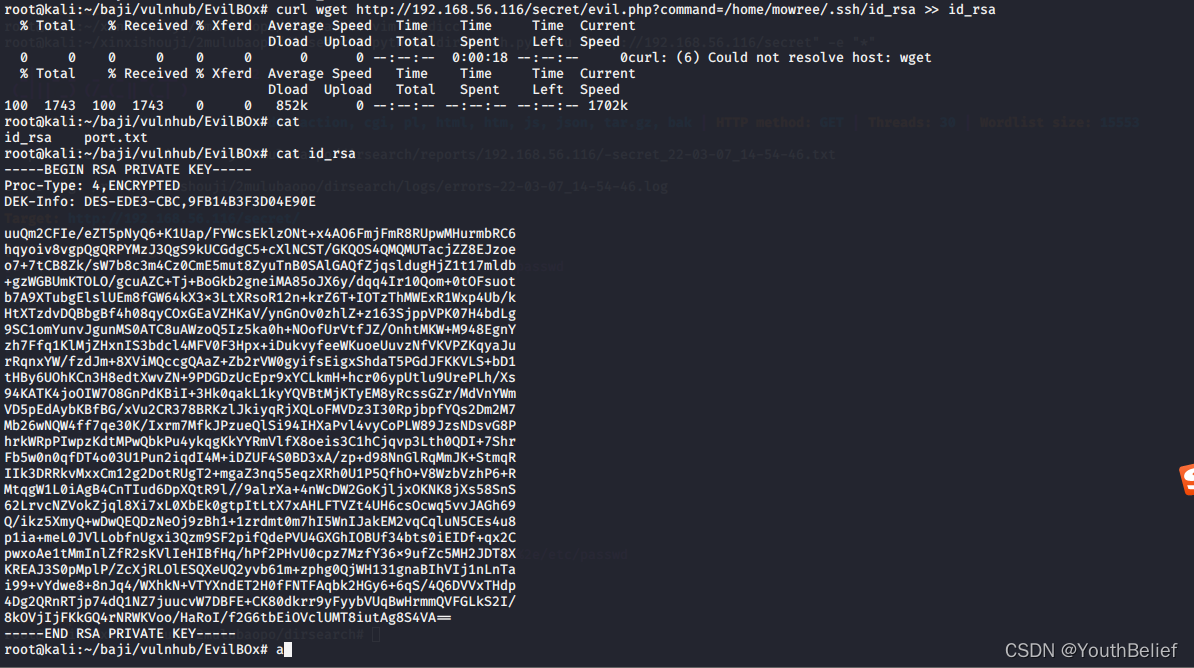Click the id_rsa filename in the tab-completion listing
This screenshot has height=668, width=1194.
[x=28, y=138]
